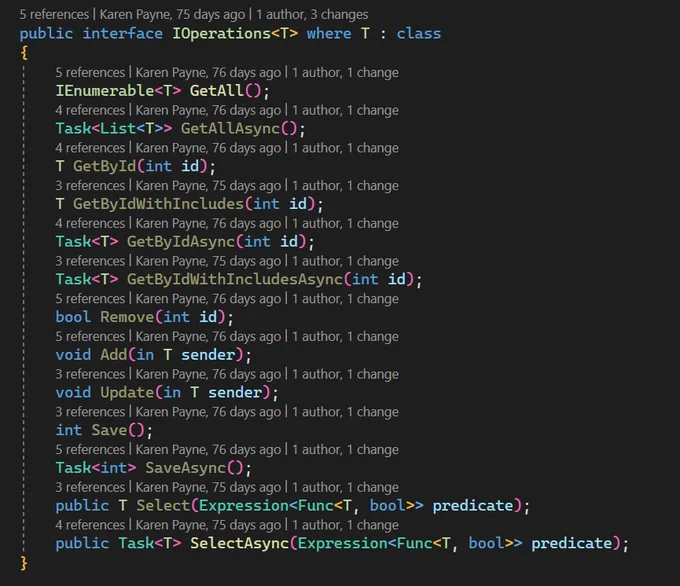
Task: Click the Update method name
Action: tap(127, 393)
